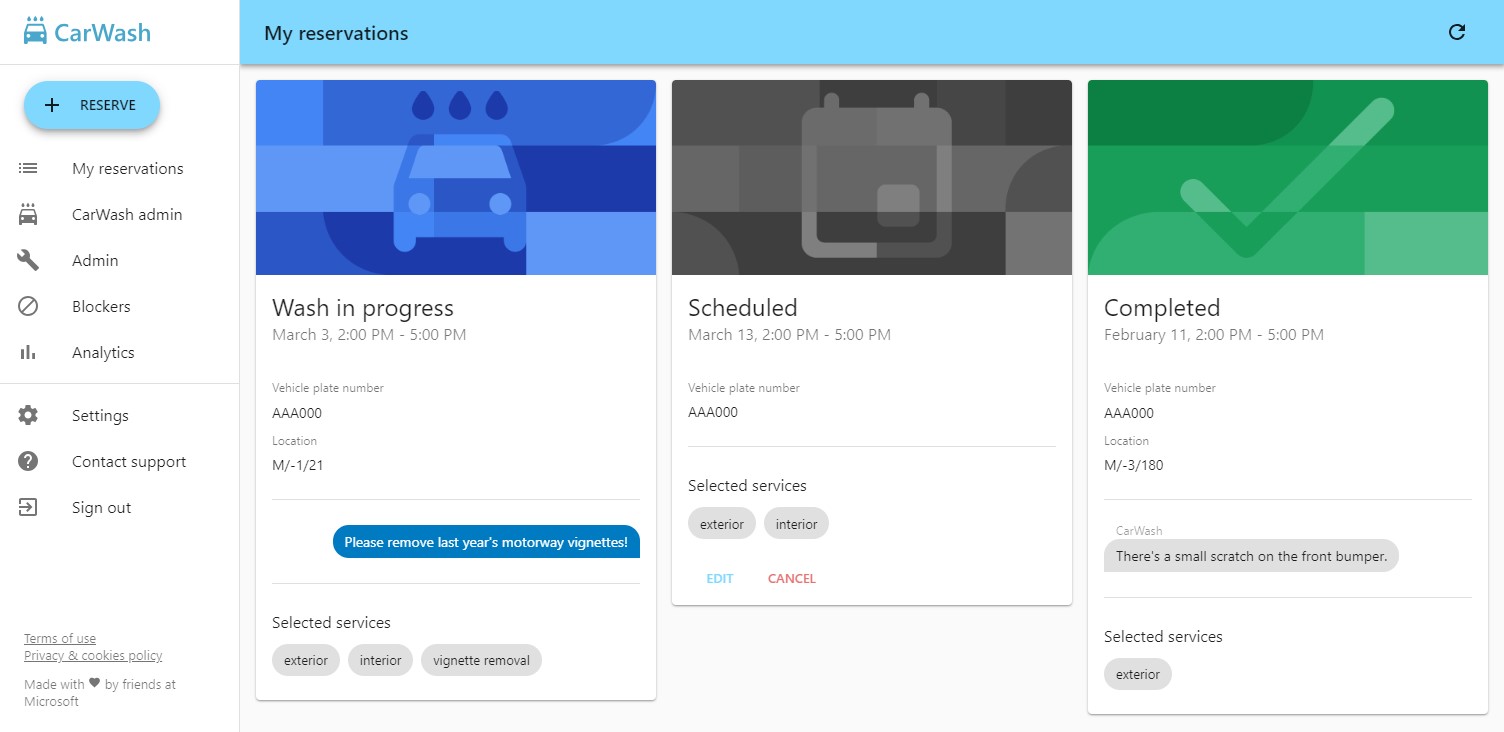Click the Sign out icon
The image size is (1504, 732).
30,507
